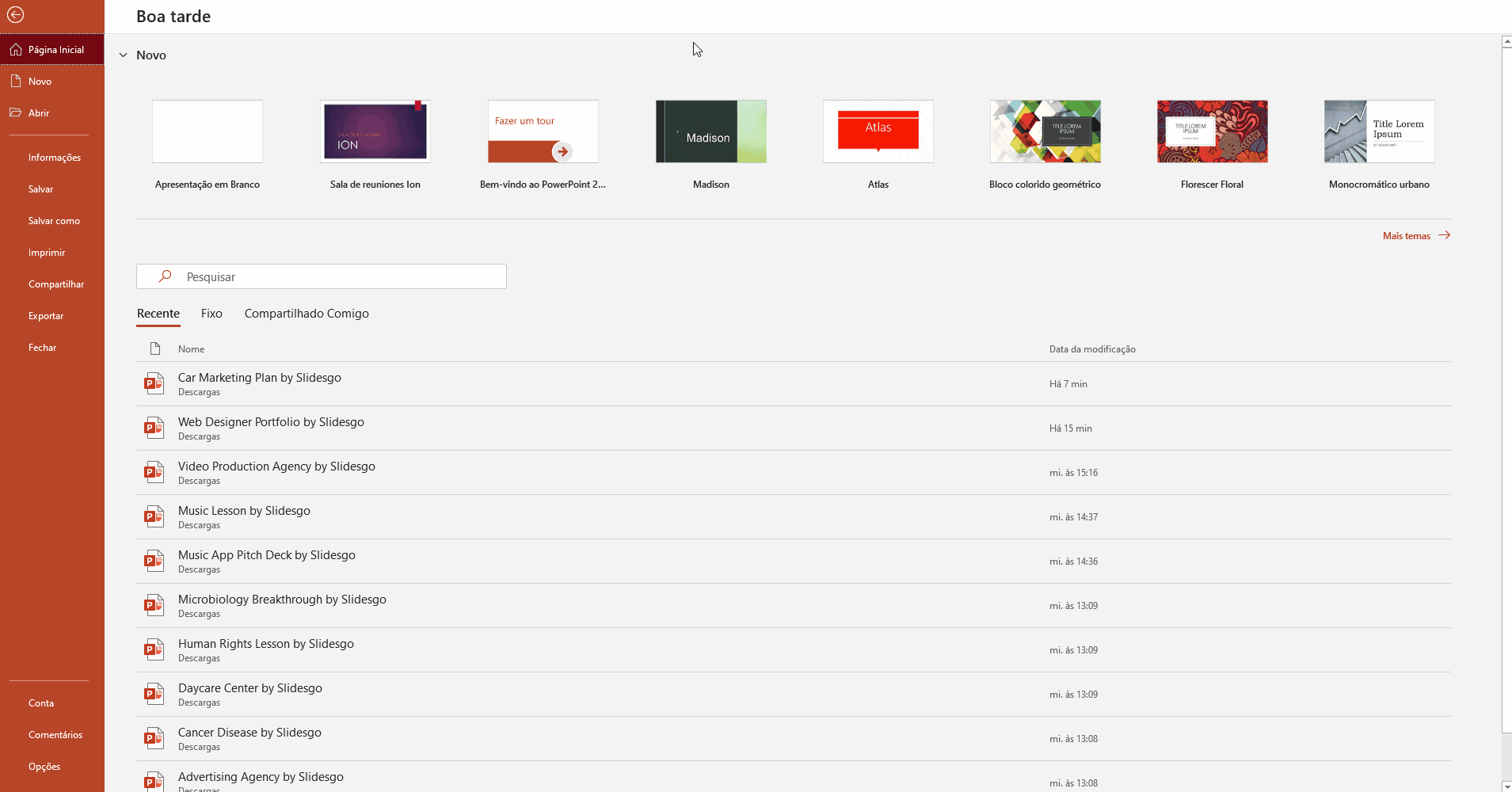Click the Pesquisar search field
The height and width of the screenshot is (792, 1512).
[322, 276]
